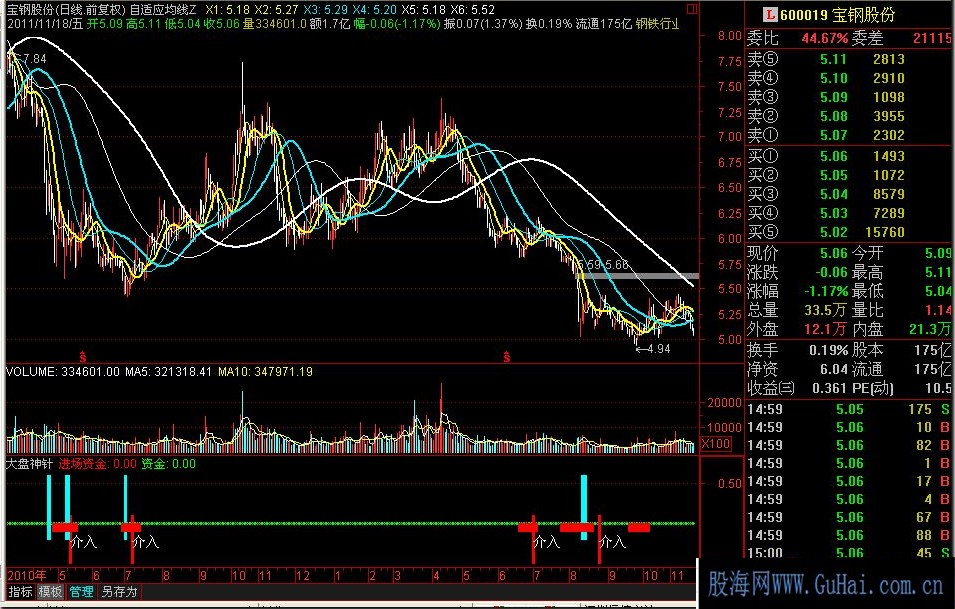
Task: Click the 净资 6.04 field
Action: click(797, 368)
